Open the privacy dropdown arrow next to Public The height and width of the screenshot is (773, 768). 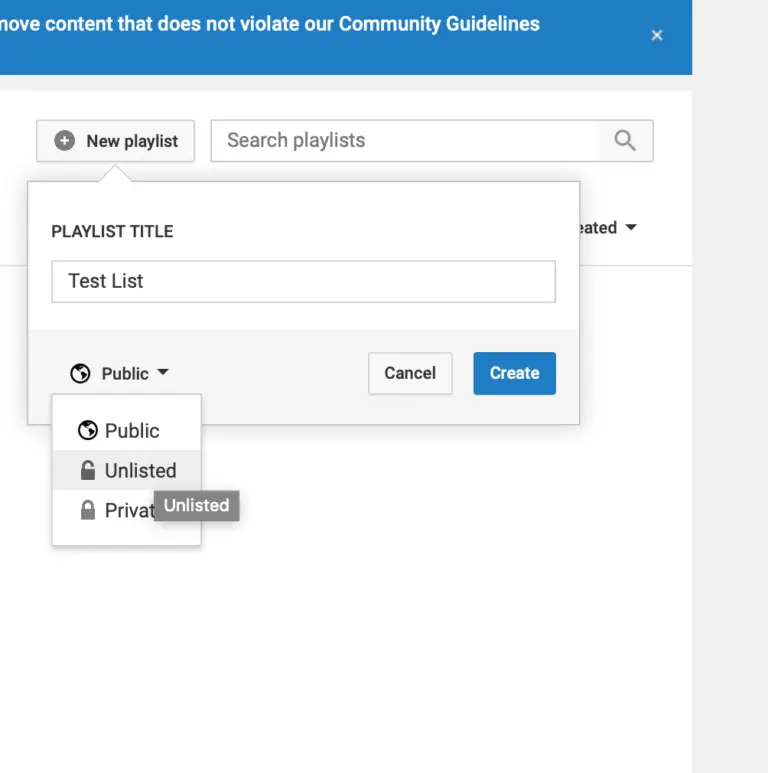[x=163, y=372]
